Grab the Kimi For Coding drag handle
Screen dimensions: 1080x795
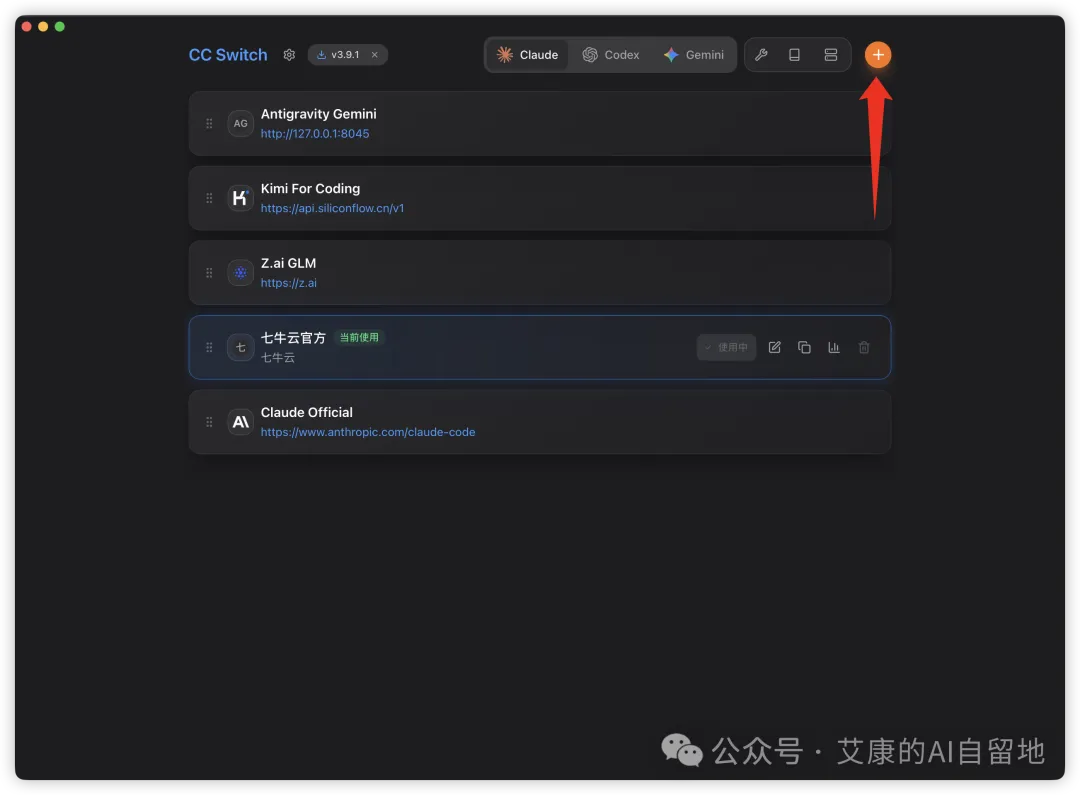pos(209,198)
